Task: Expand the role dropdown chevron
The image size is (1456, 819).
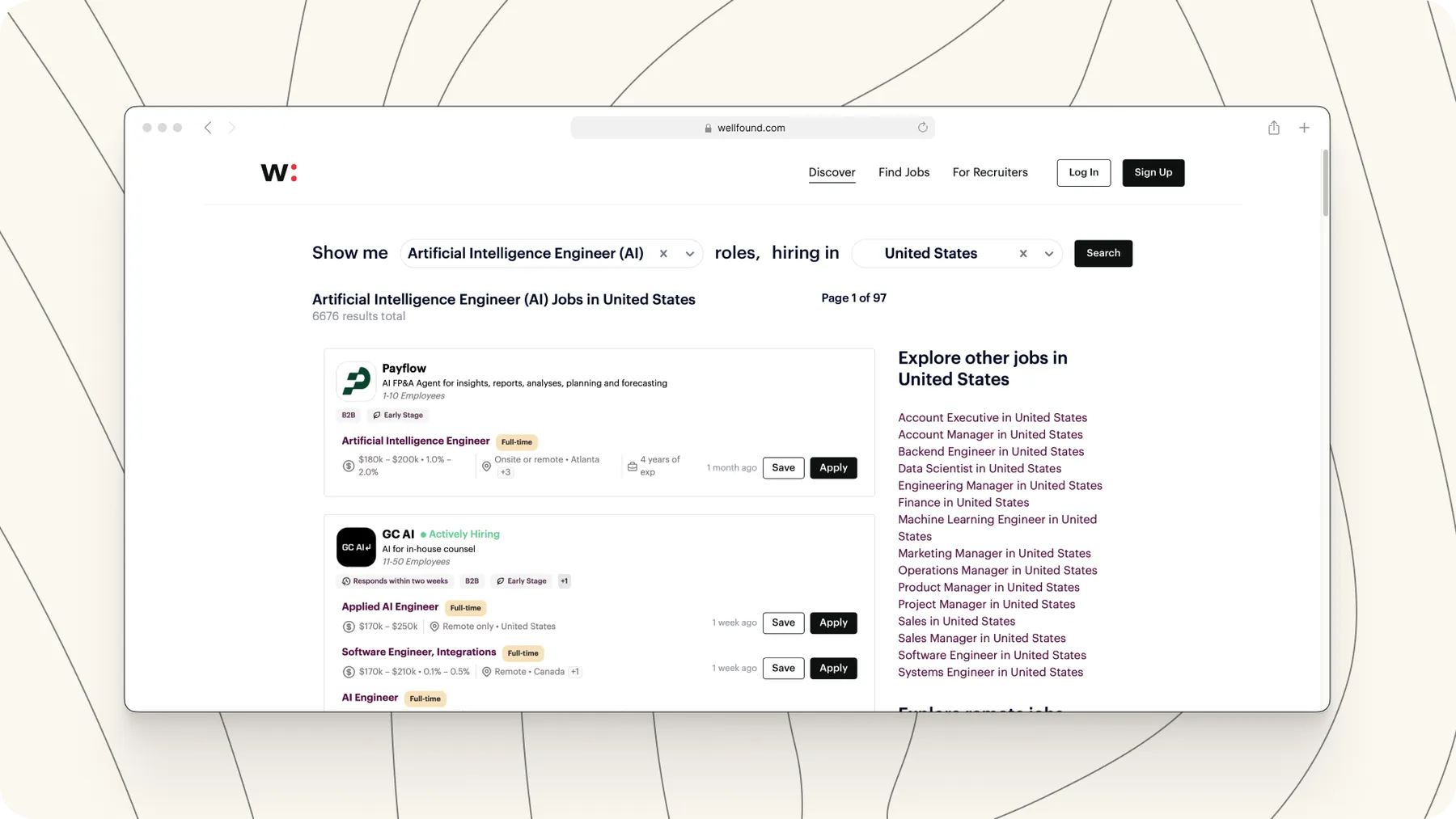Action: (x=689, y=254)
